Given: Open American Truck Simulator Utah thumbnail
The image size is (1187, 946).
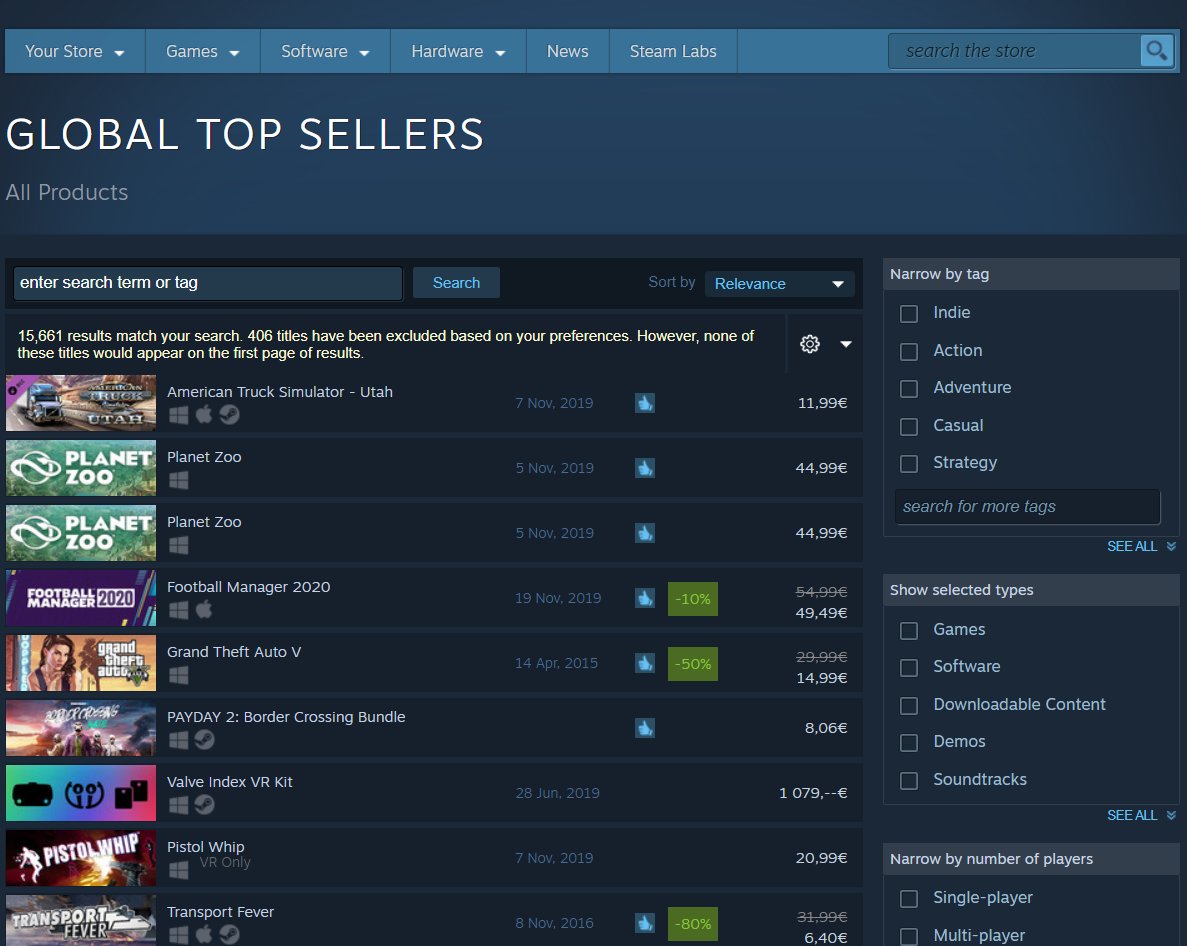Looking at the screenshot, I should [x=81, y=403].
